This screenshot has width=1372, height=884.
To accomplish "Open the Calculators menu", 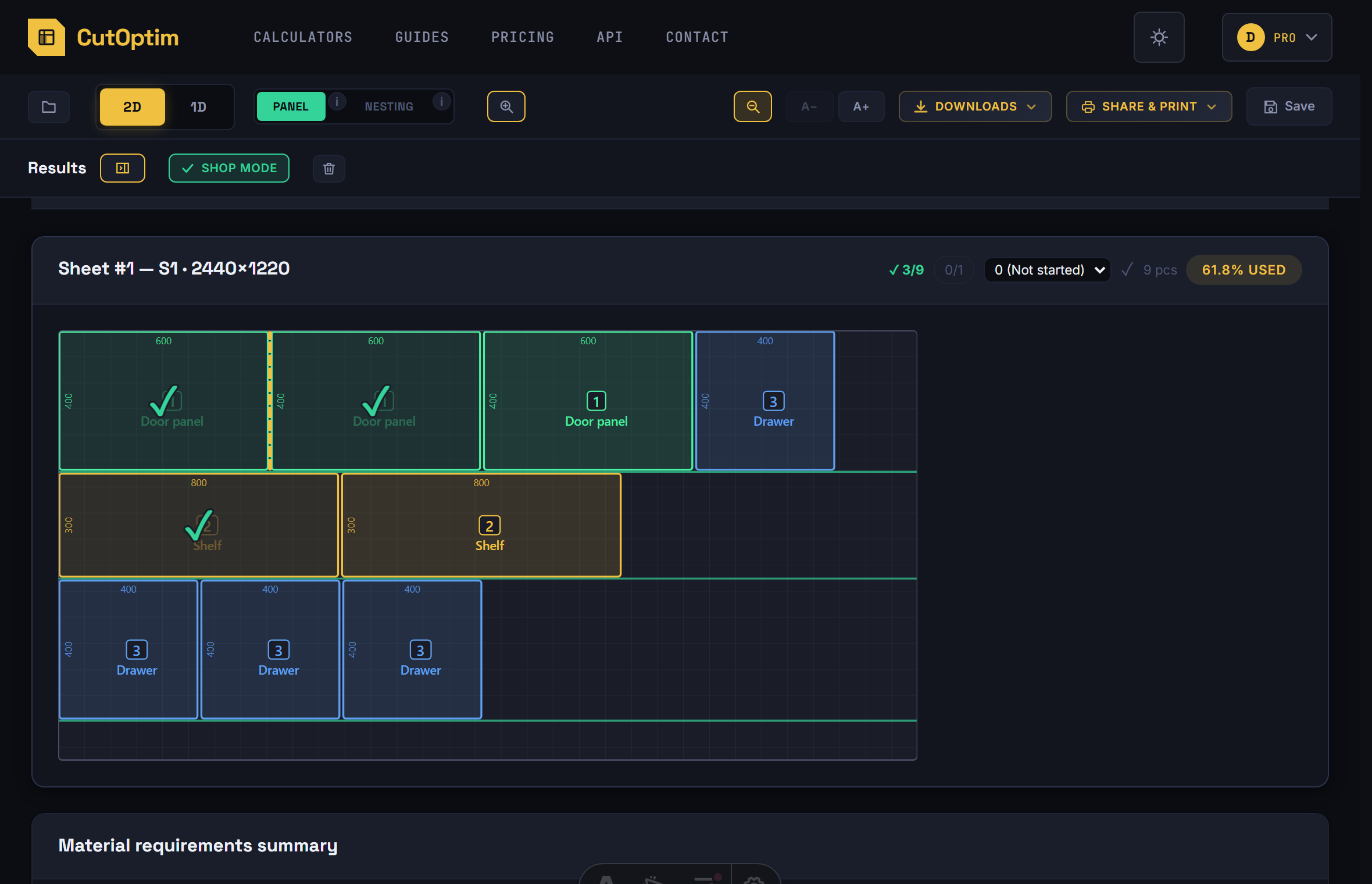I will pos(303,37).
